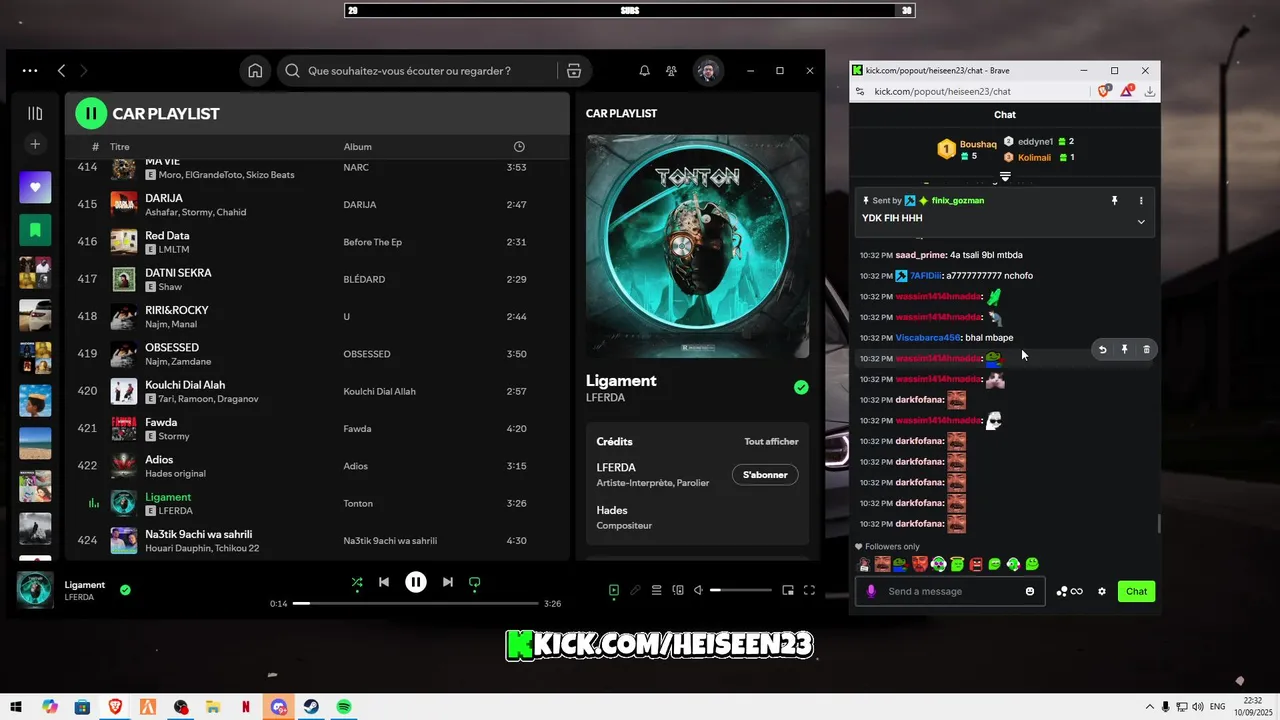Screen dimensions: 1280x720
Task: Click Tout afficher in the Crédits card
Action: (771, 441)
